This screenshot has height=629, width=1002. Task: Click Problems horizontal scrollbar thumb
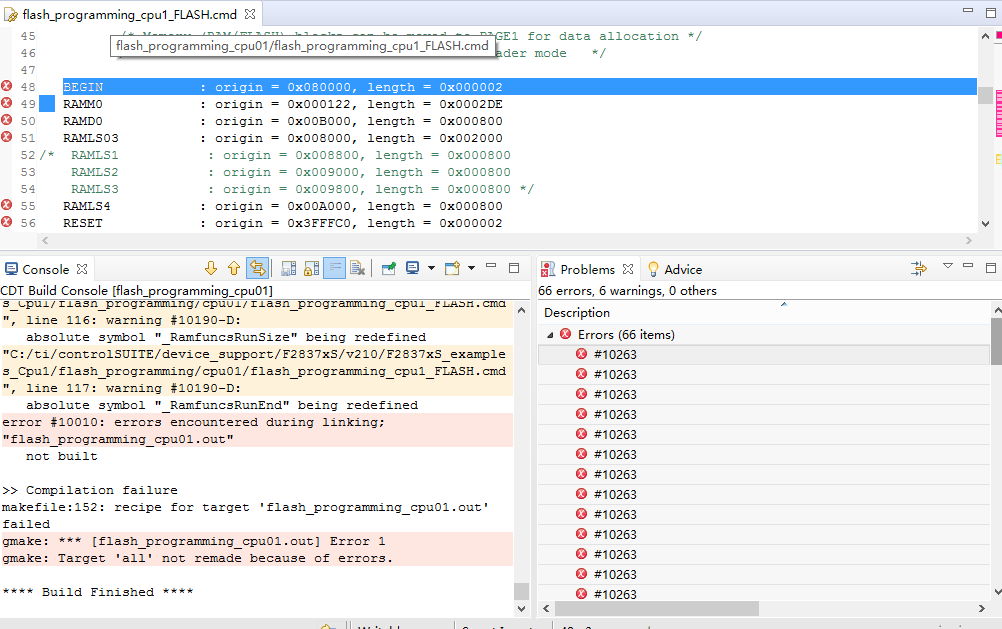click(657, 609)
